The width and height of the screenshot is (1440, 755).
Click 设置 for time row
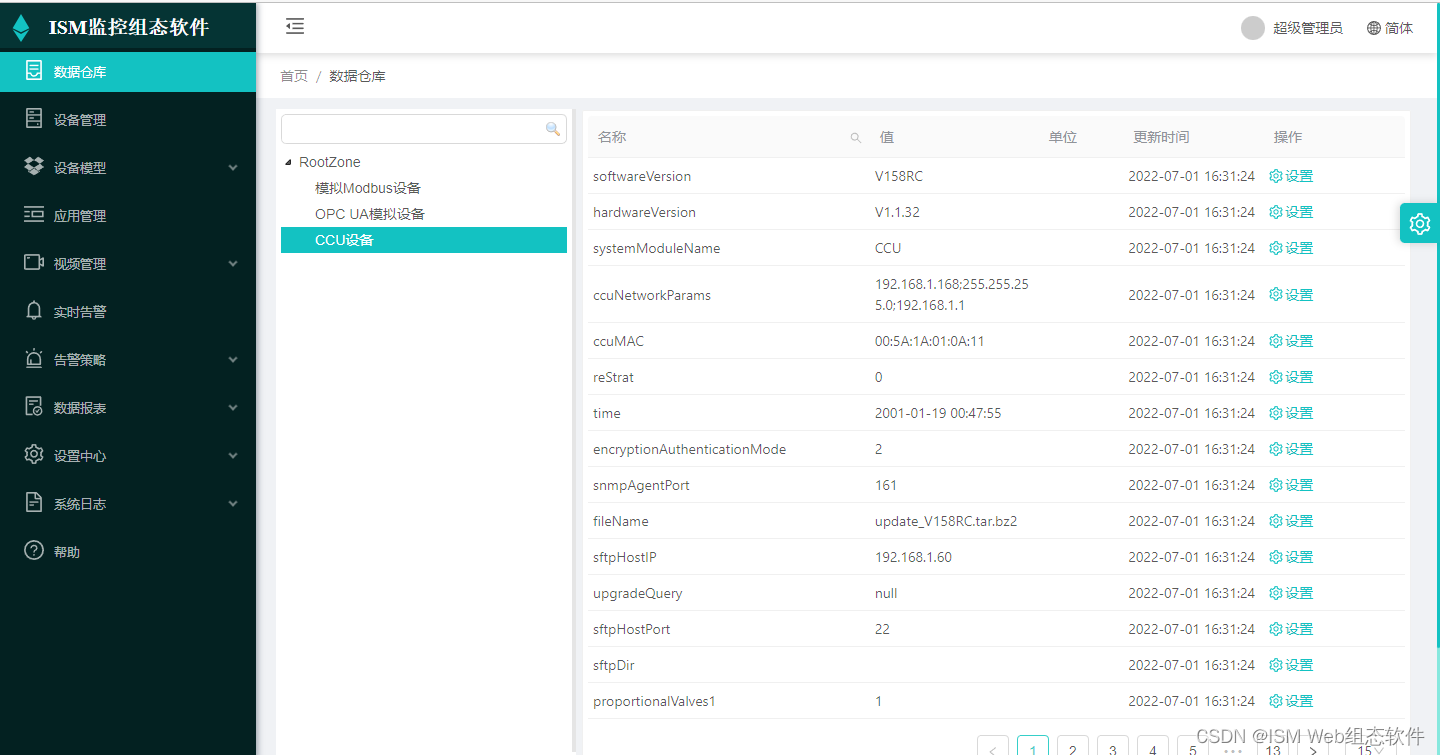[1291, 413]
